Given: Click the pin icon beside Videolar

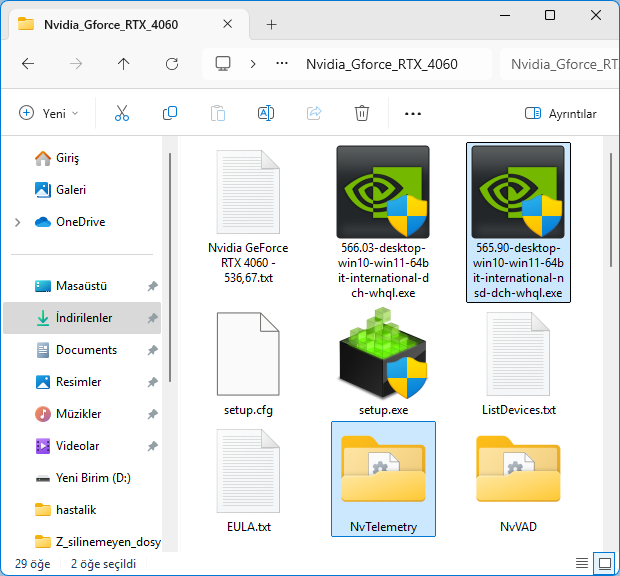Looking at the screenshot, I should 153,446.
